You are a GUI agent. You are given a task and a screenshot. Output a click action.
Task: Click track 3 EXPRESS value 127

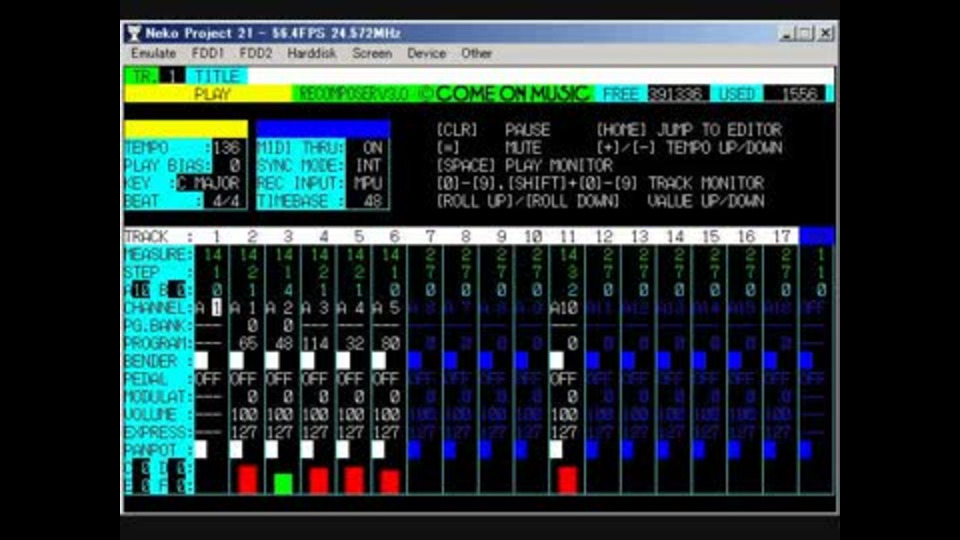coord(280,432)
